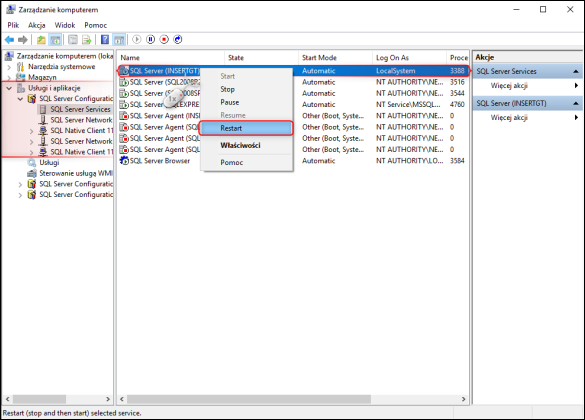Click the process ID 4760 cell

pos(457,104)
